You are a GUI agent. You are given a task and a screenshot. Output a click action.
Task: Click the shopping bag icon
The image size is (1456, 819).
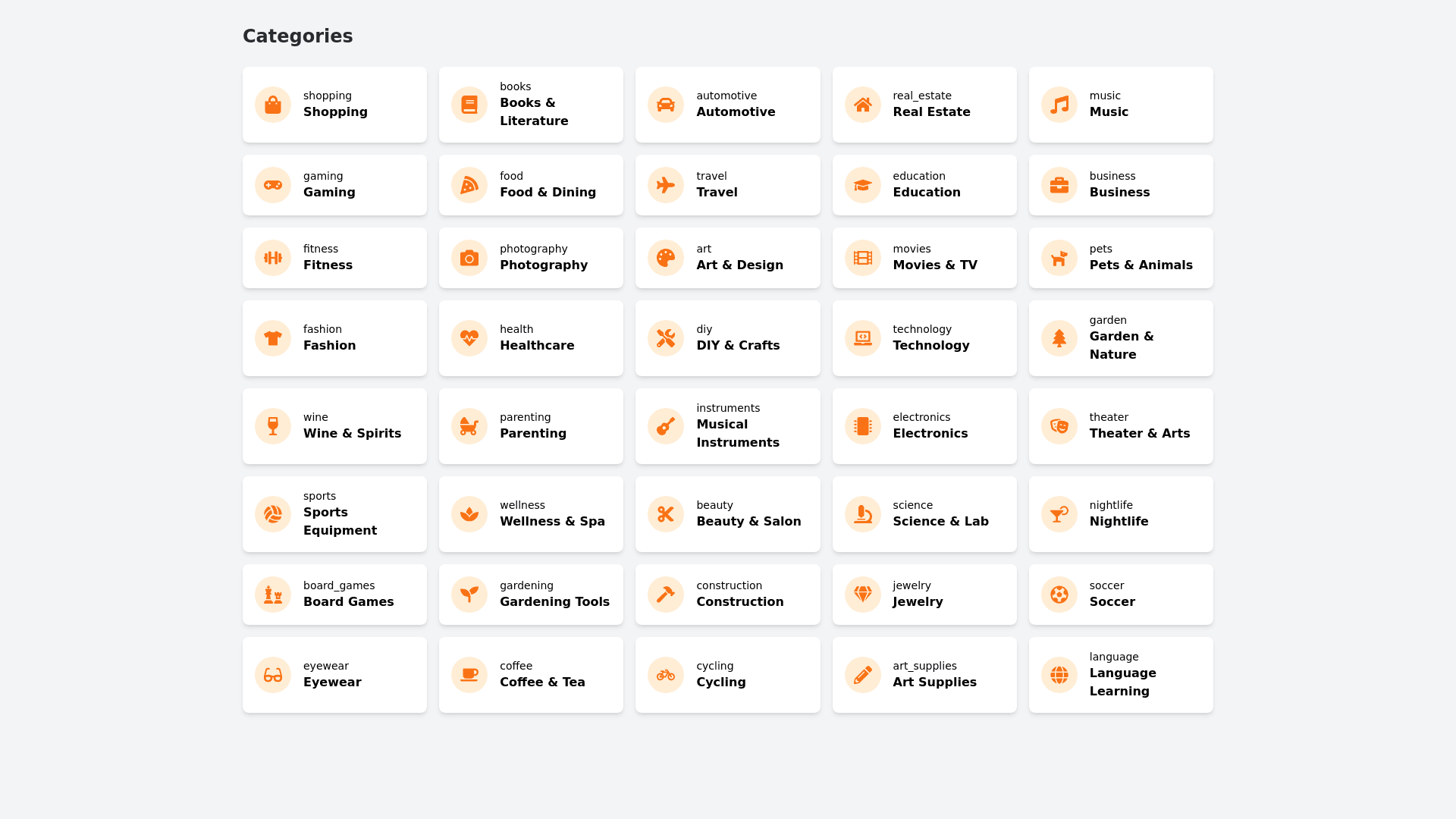[273, 105]
